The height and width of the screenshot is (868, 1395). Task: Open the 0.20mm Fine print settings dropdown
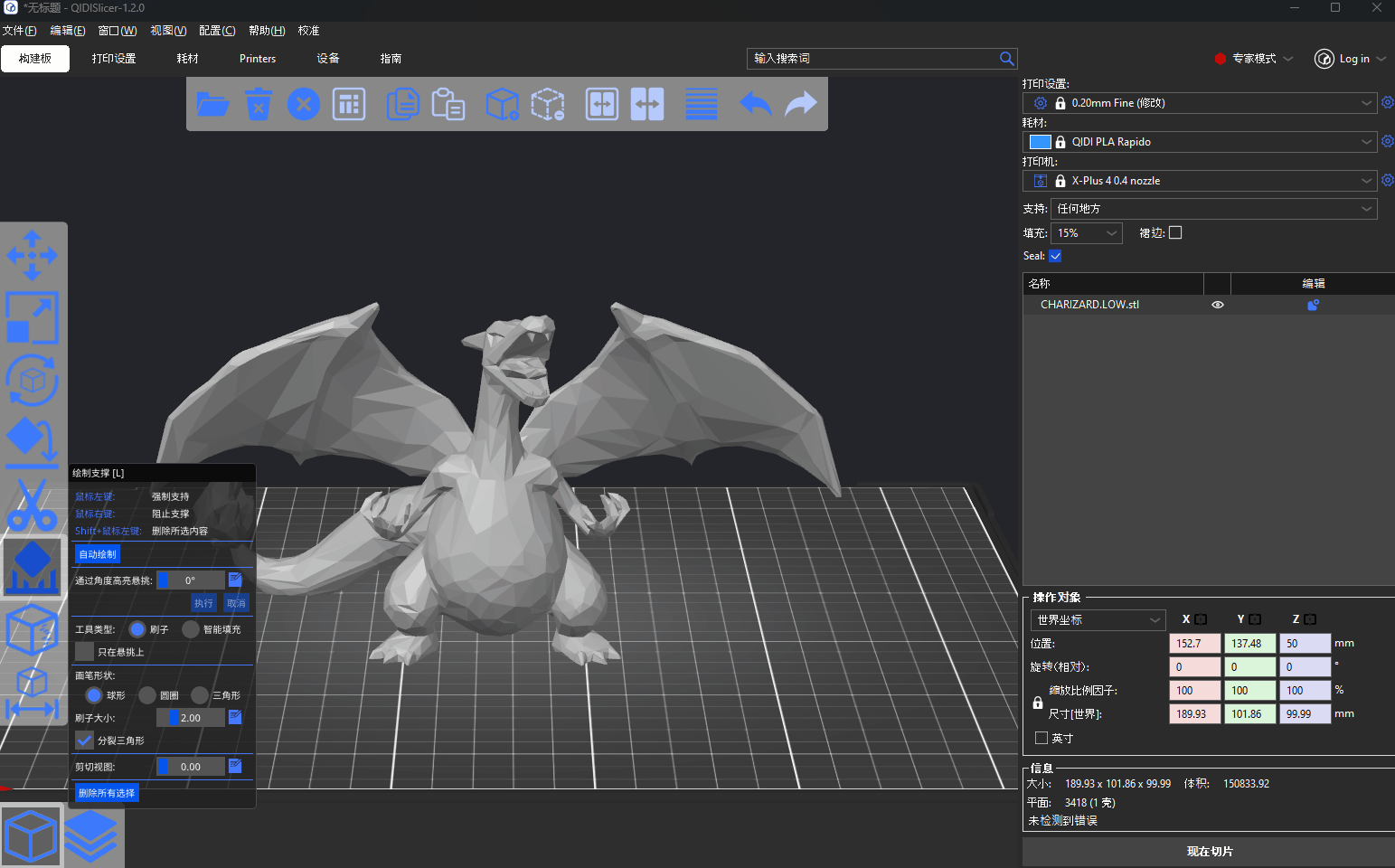pyautogui.click(x=1200, y=103)
